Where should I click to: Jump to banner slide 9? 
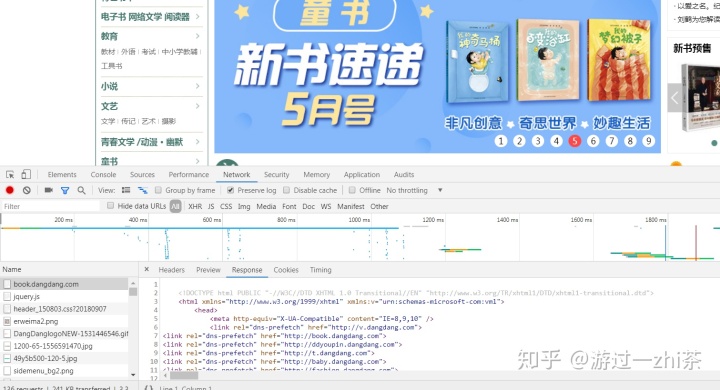pyautogui.click(x=648, y=141)
